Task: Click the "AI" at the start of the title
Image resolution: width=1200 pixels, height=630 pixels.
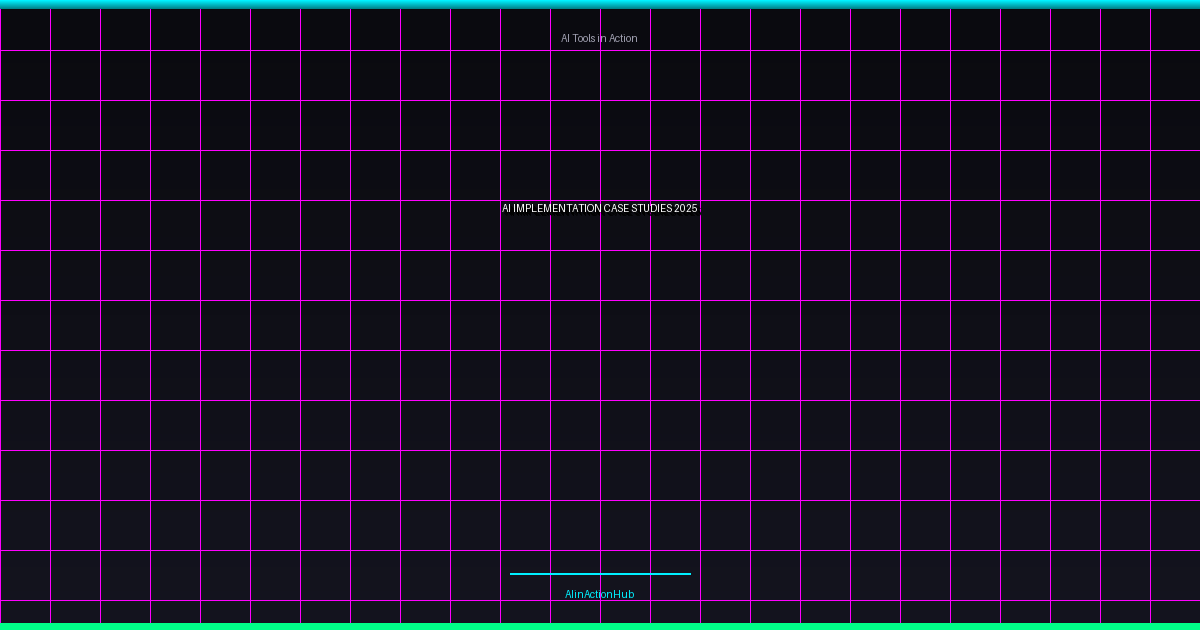Action: pos(506,209)
